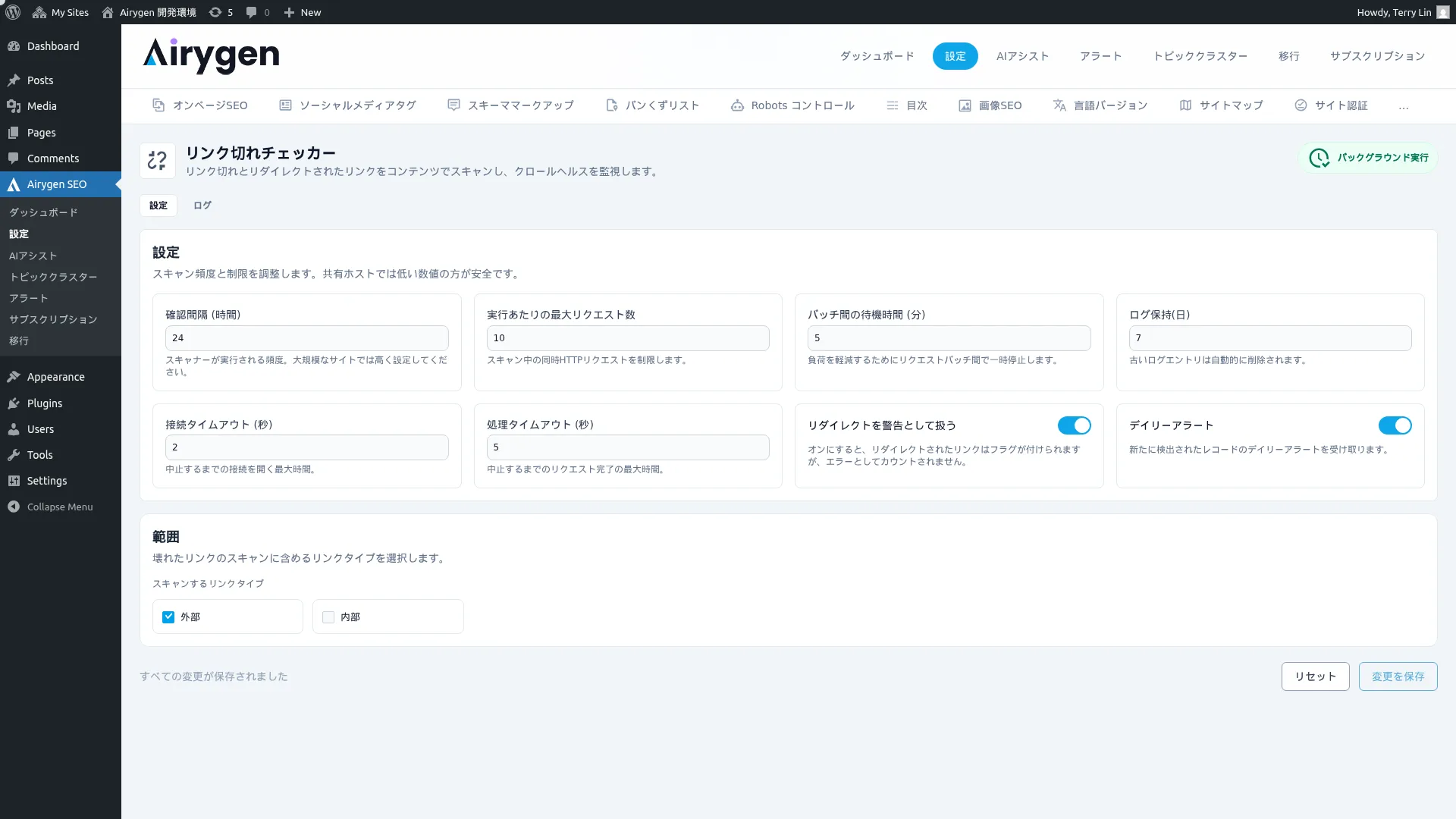This screenshot has width=1456, height=819.
Task: Open Appearance brush menu
Action: 61,377
